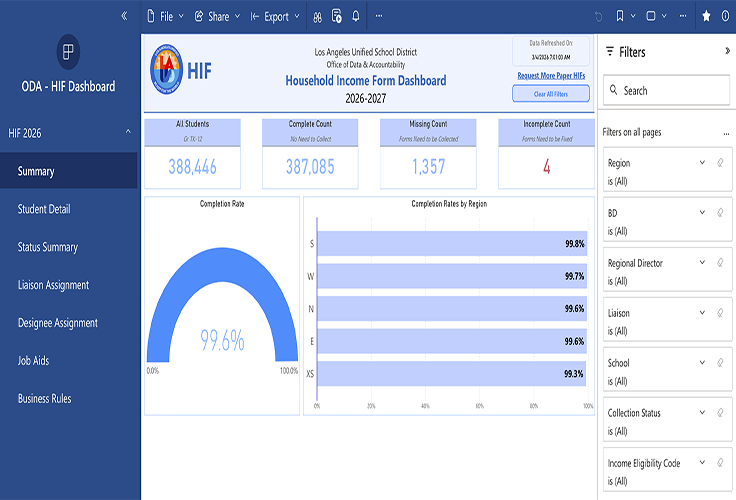Viewport: 736px width, 500px height.
Task: Select the E region bar
Action: [452, 341]
